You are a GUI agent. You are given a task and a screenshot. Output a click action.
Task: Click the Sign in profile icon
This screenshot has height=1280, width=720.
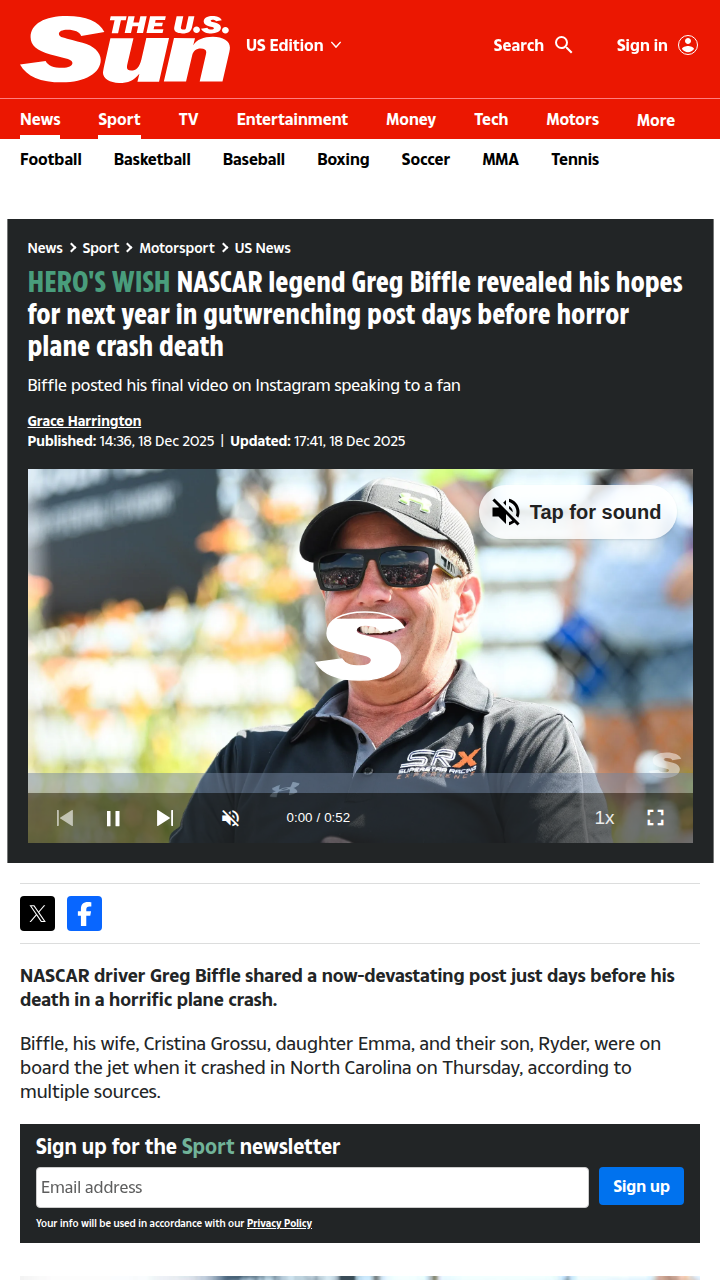click(688, 45)
